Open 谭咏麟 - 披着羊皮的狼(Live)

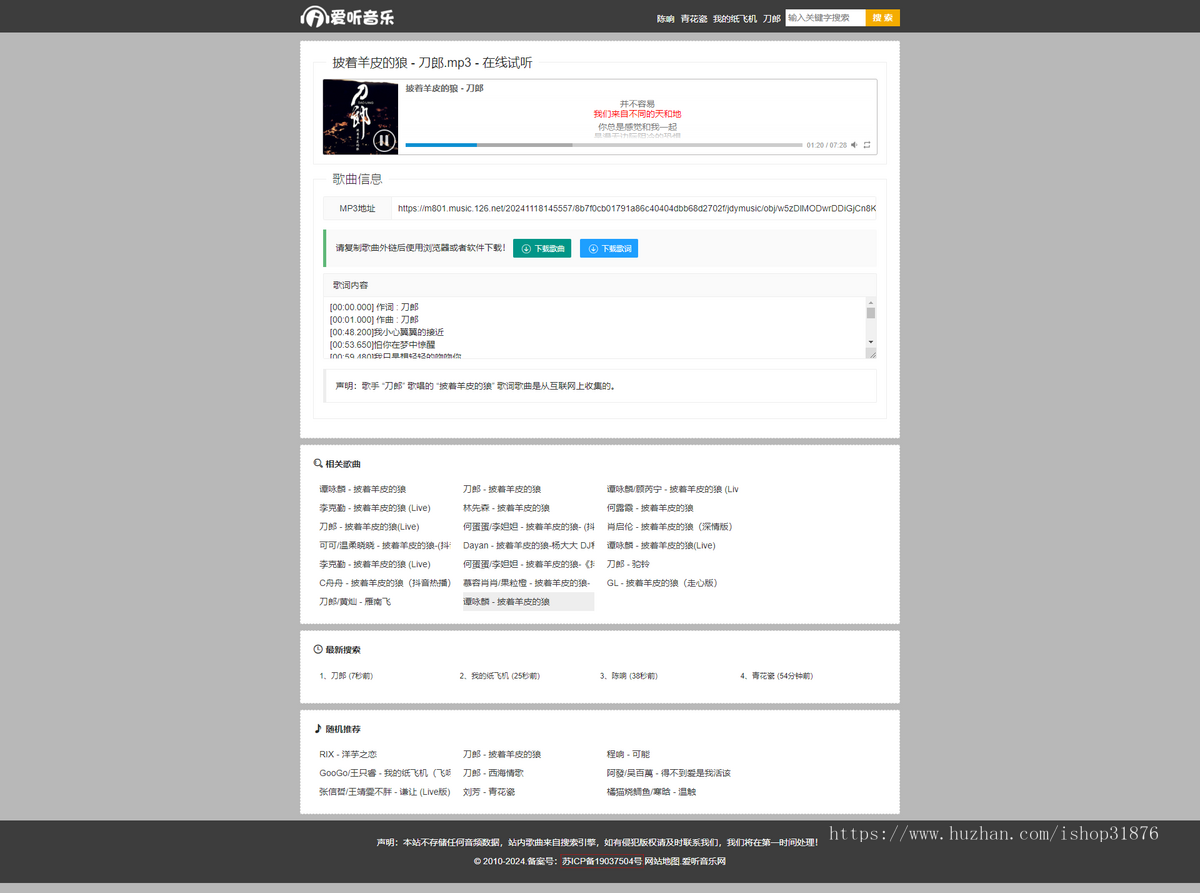pos(661,545)
